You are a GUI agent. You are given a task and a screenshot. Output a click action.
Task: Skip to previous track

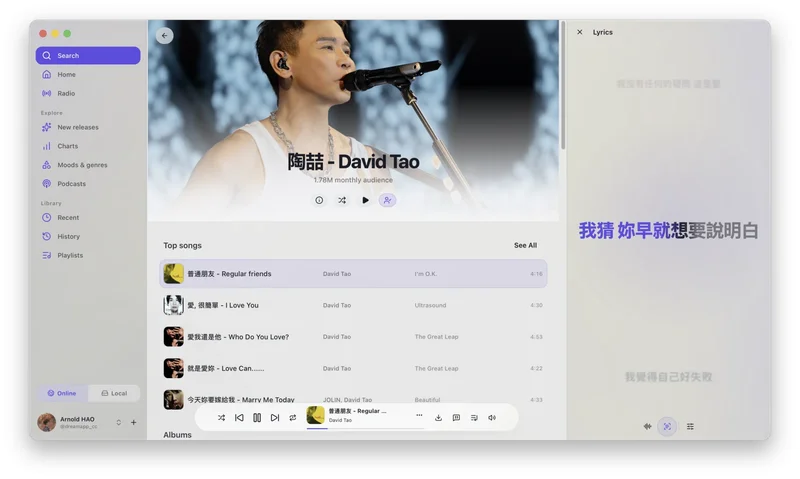pyautogui.click(x=239, y=418)
